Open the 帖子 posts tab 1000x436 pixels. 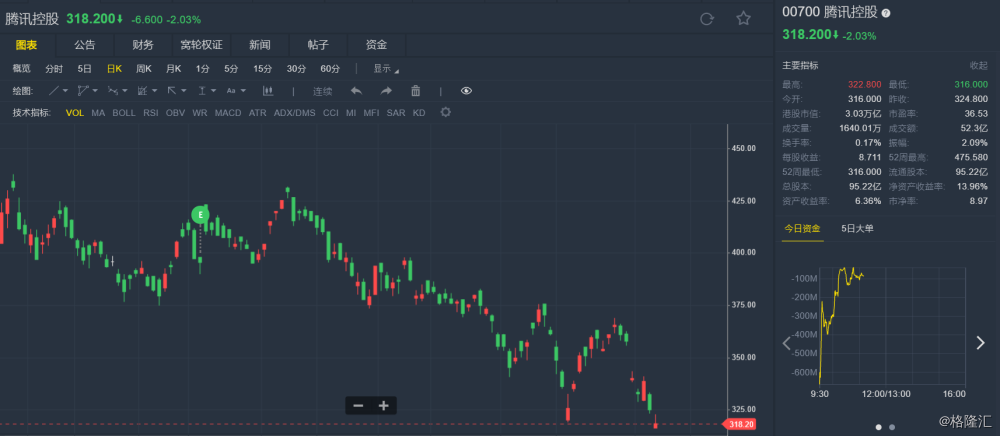pos(318,45)
